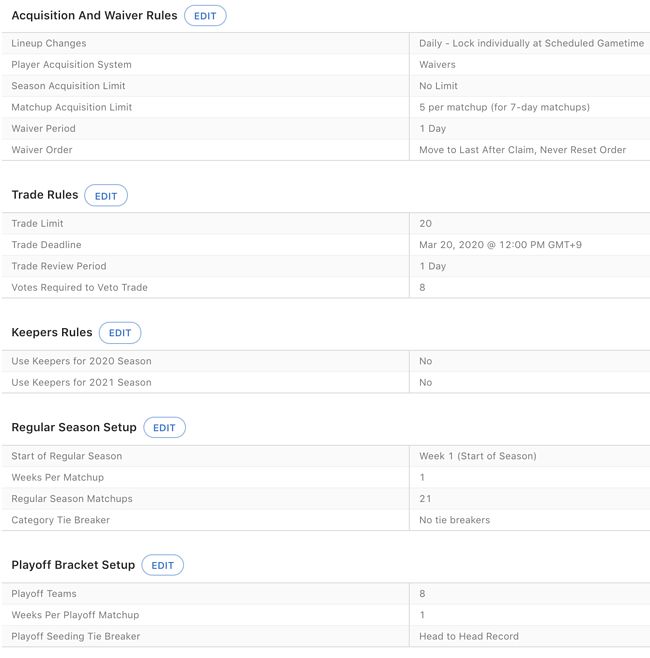
Task: Click the Head to Head Record value
Action: [x=469, y=636]
